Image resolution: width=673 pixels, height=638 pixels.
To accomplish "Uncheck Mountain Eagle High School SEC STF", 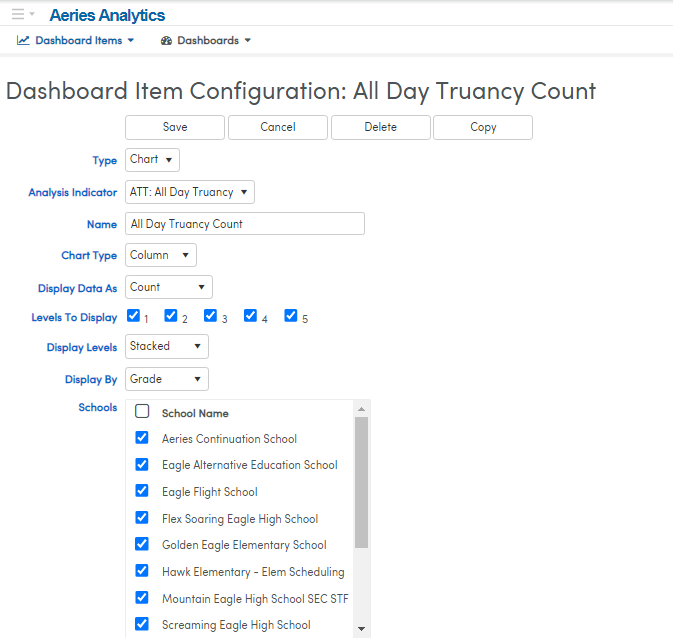I will [142, 598].
